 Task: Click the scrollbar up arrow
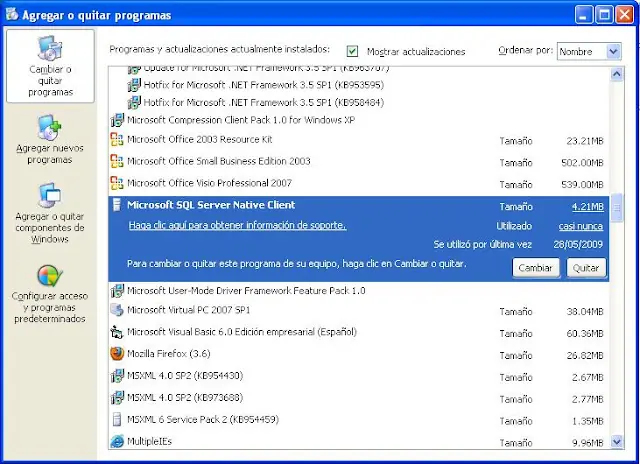point(617,74)
